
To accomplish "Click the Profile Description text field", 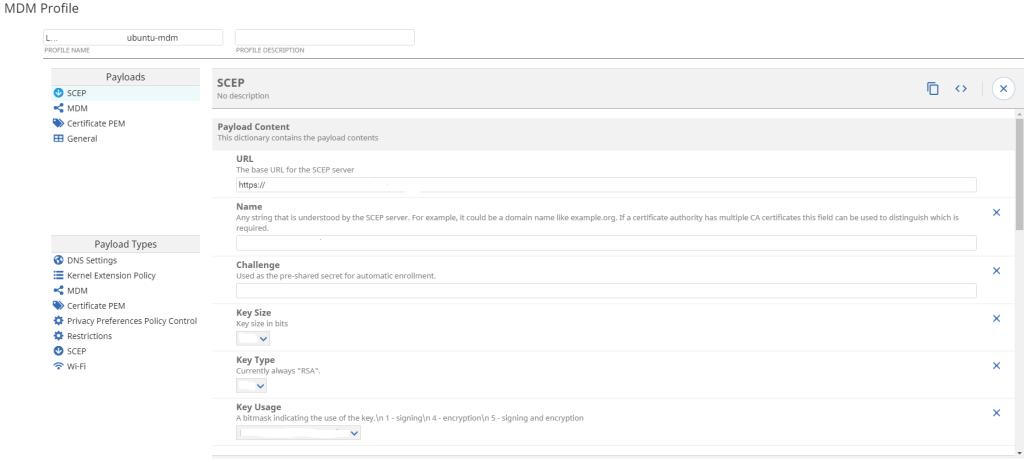I will [x=324, y=37].
